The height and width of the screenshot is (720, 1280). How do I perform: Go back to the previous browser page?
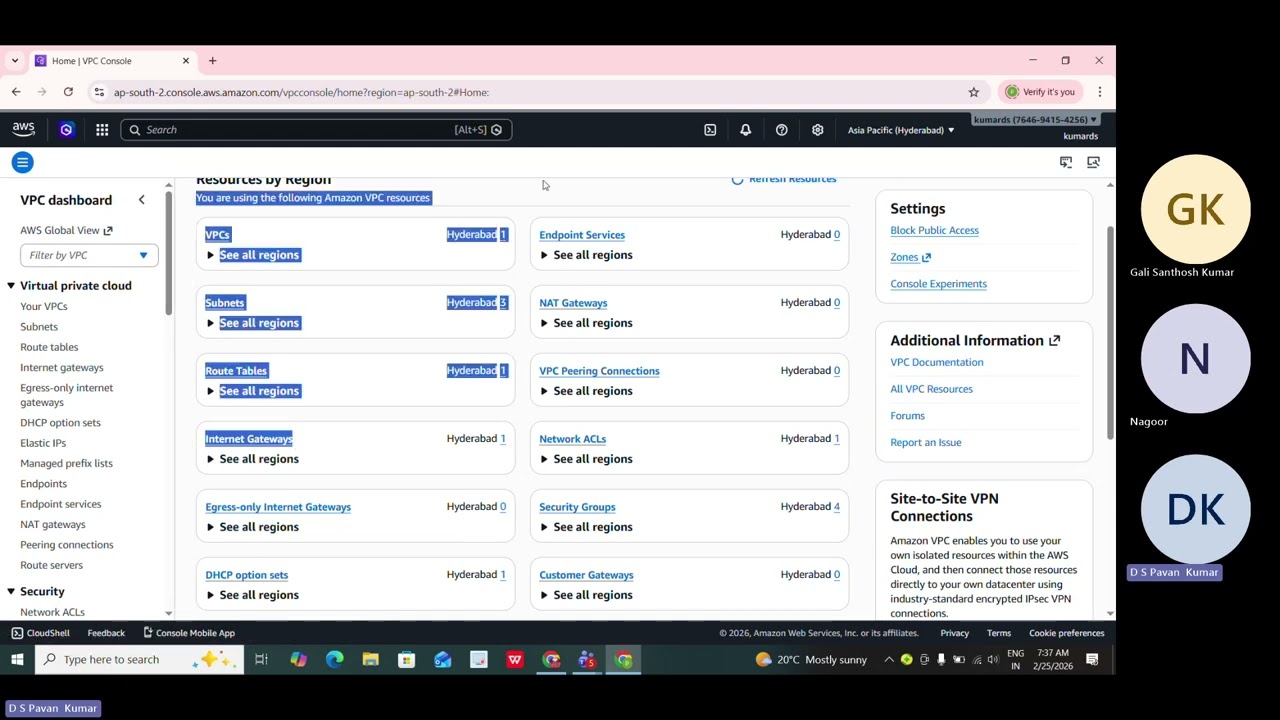[x=16, y=92]
